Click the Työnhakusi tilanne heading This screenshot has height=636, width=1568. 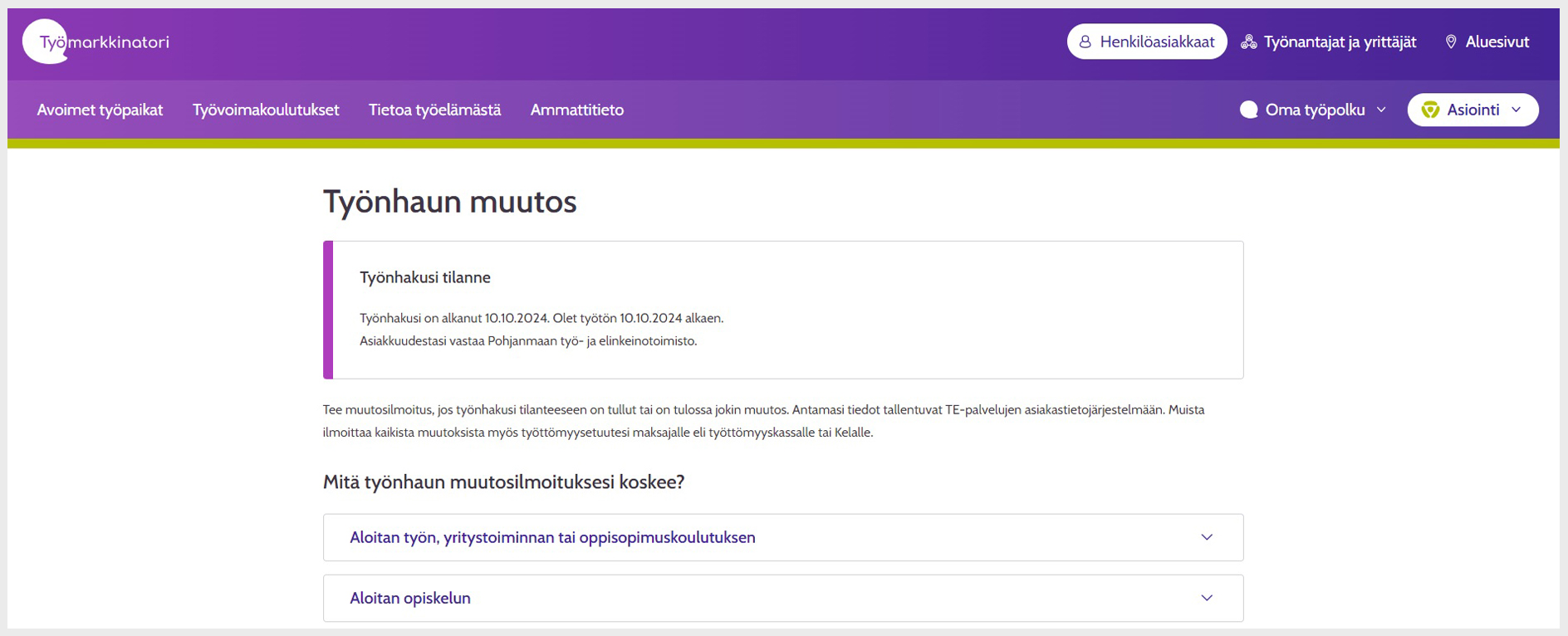[x=425, y=277]
